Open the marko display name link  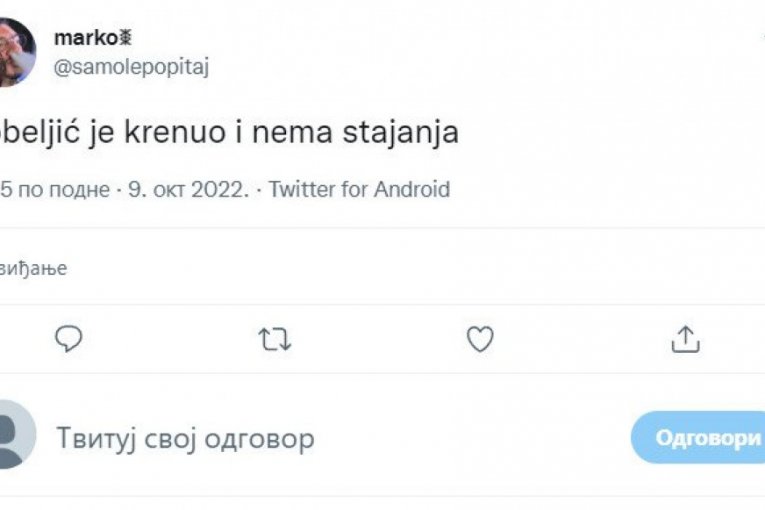pyautogui.click(x=85, y=38)
